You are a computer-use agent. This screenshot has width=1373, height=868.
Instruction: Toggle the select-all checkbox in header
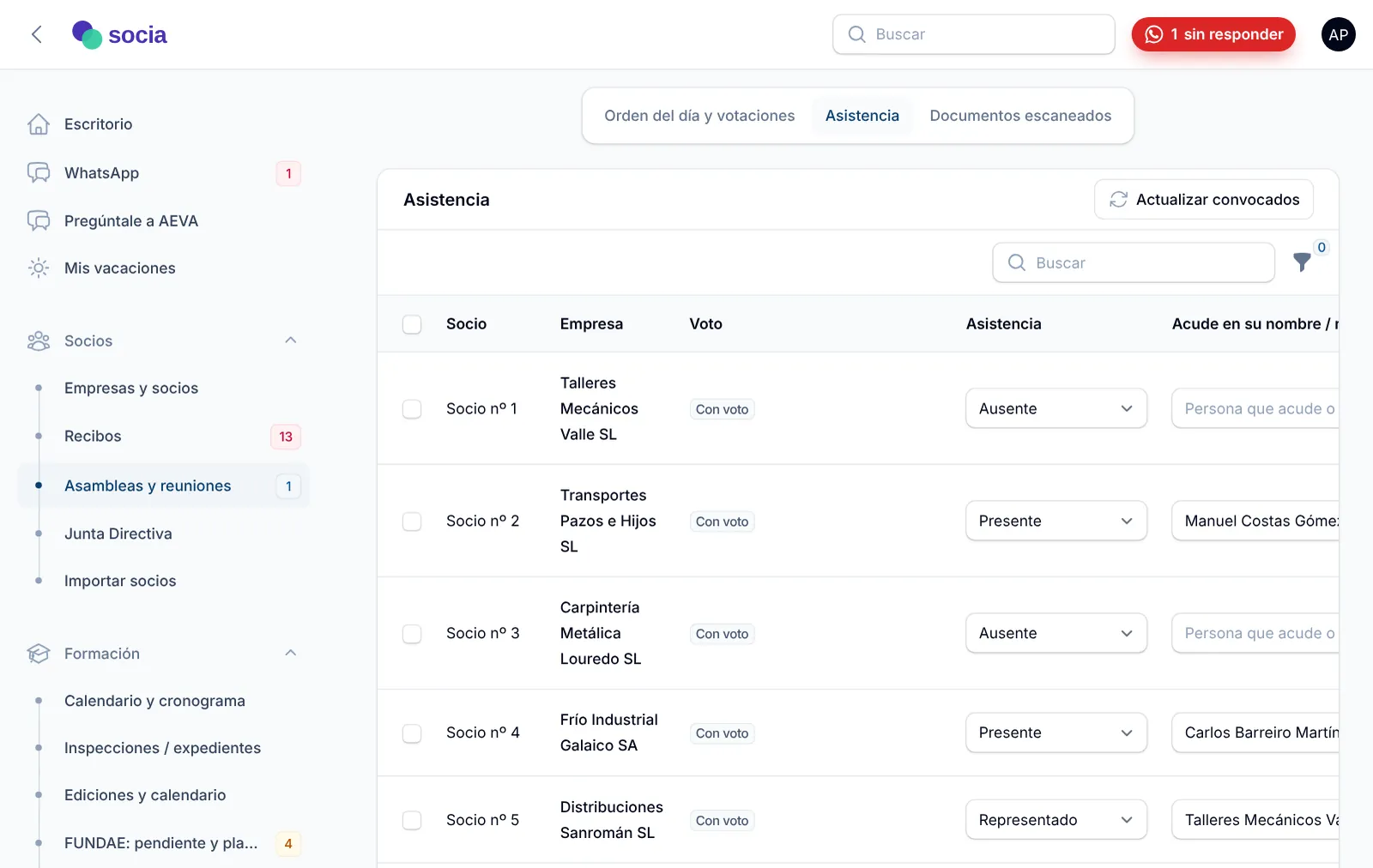click(x=412, y=324)
